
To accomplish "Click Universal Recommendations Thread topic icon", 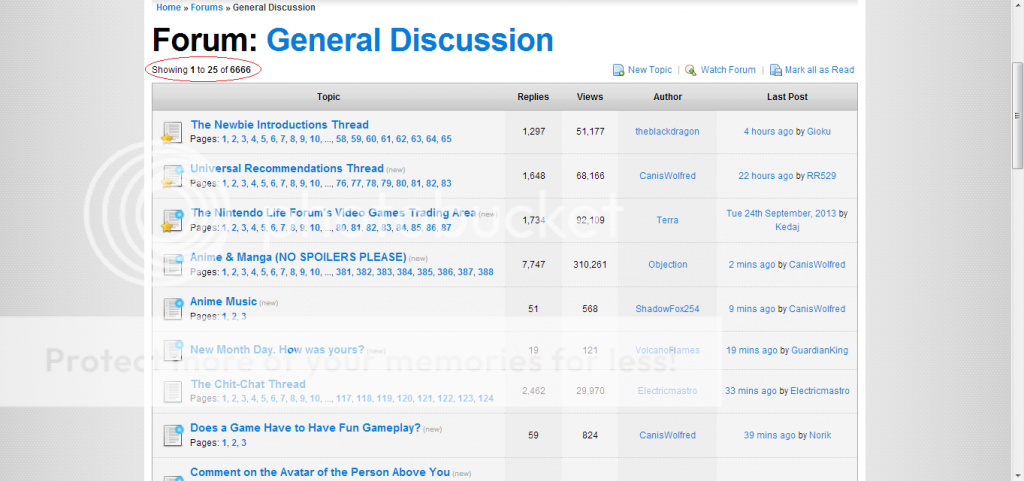I will 172,176.
